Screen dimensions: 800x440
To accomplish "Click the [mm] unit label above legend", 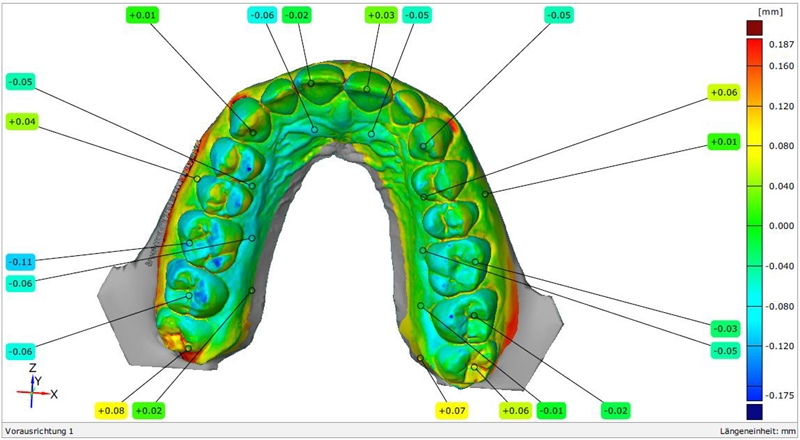I will [768, 10].
